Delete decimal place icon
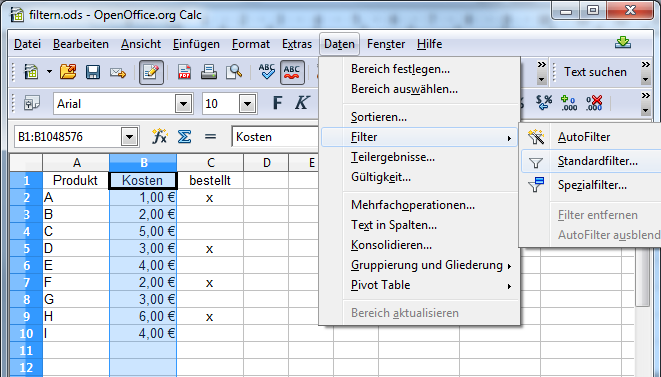This screenshot has height=377, width=661. (x=594, y=103)
